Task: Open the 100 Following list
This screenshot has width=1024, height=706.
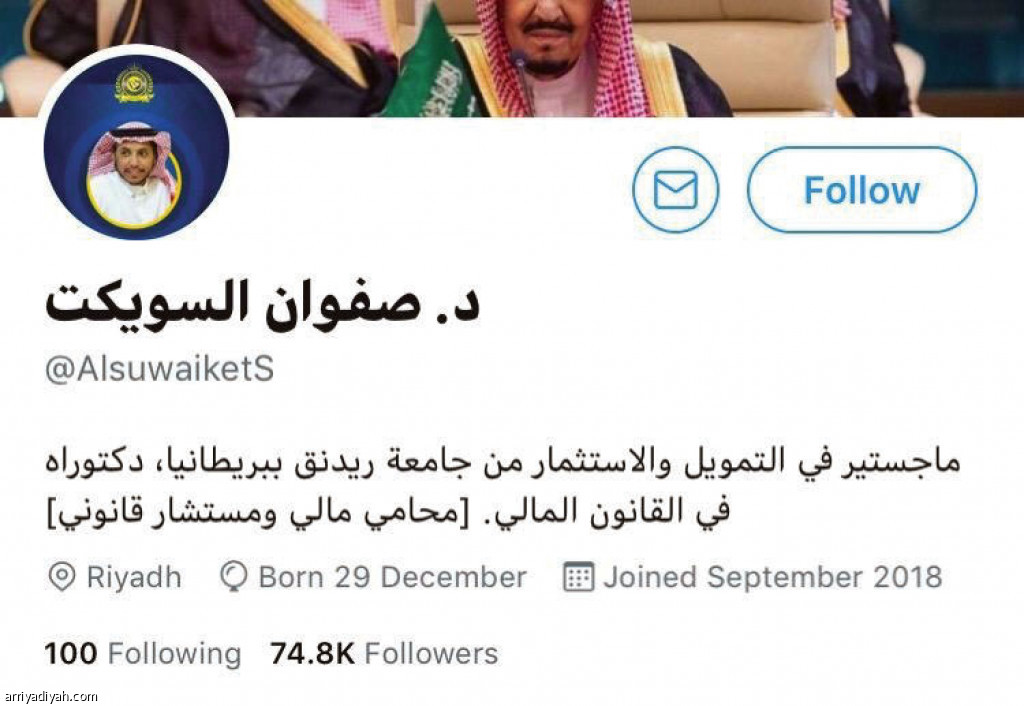Action: click(x=143, y=653)
